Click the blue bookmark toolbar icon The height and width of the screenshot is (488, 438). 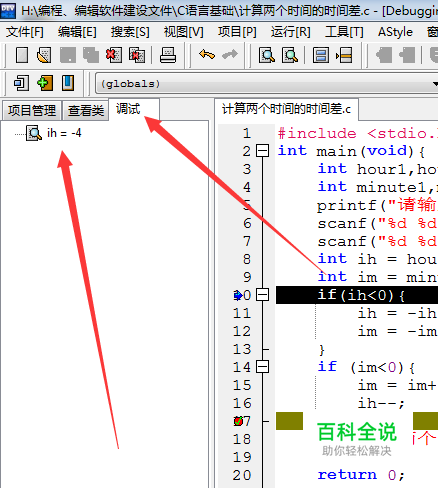pos(68,83)
